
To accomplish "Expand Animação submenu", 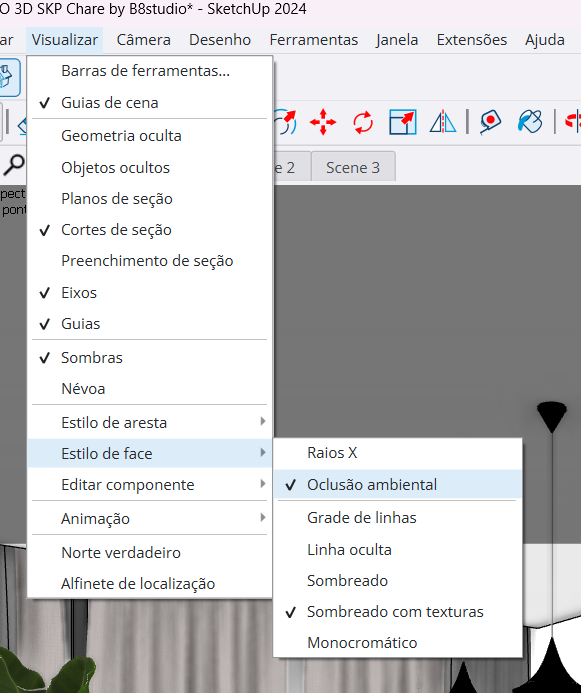I will click(x=150, y=518).
